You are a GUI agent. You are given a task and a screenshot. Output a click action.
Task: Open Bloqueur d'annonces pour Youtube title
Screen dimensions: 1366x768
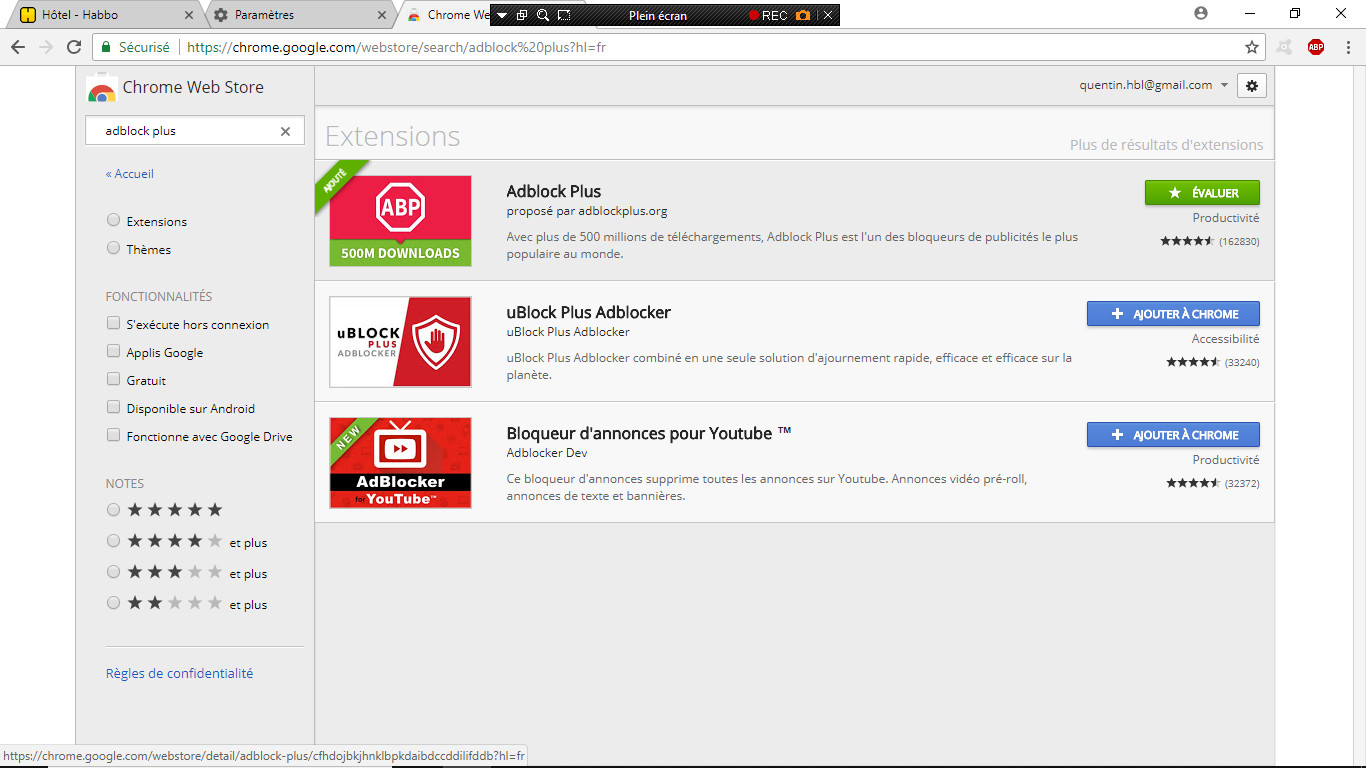[649, 433]
